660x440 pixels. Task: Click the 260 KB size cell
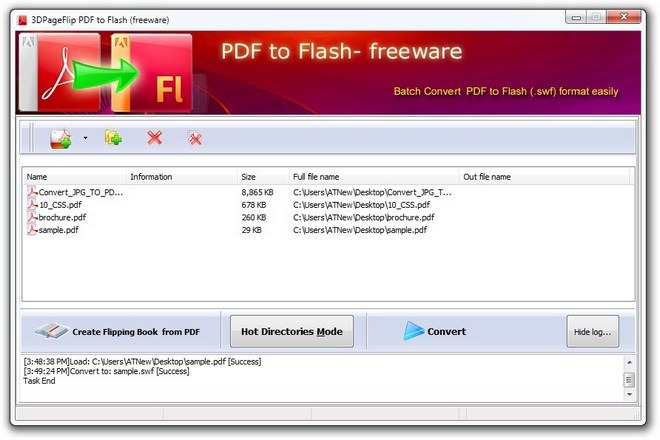pyautogui.click(x=254, y=218)
